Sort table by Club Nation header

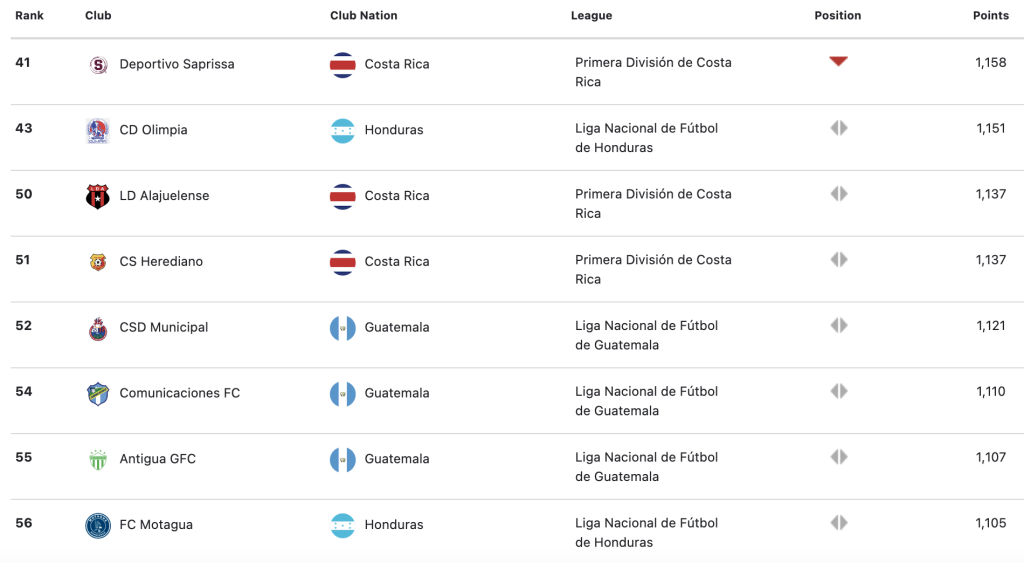coord(364,16)
